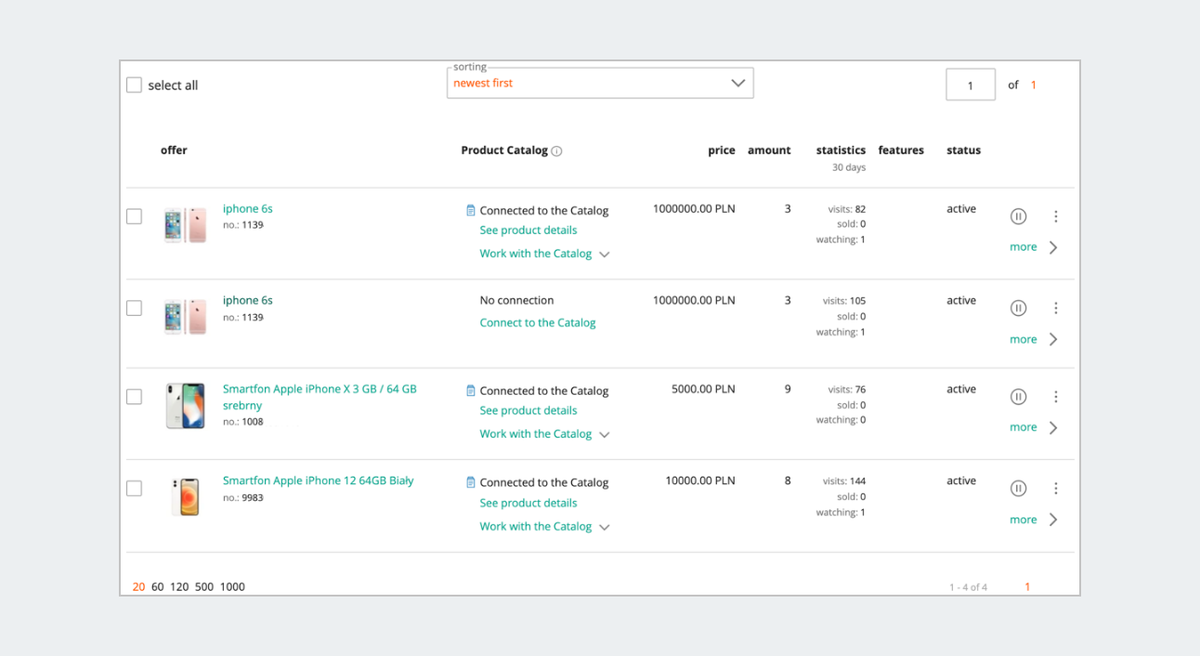This screenshot has width=1200, height=656.
Task: Click the status column header
Action: [x=964, y=151]
